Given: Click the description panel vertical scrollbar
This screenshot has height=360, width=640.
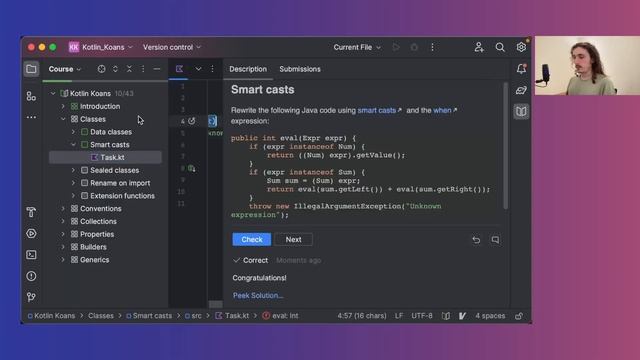Looking at the screenshot, I should tap(506, 147).
